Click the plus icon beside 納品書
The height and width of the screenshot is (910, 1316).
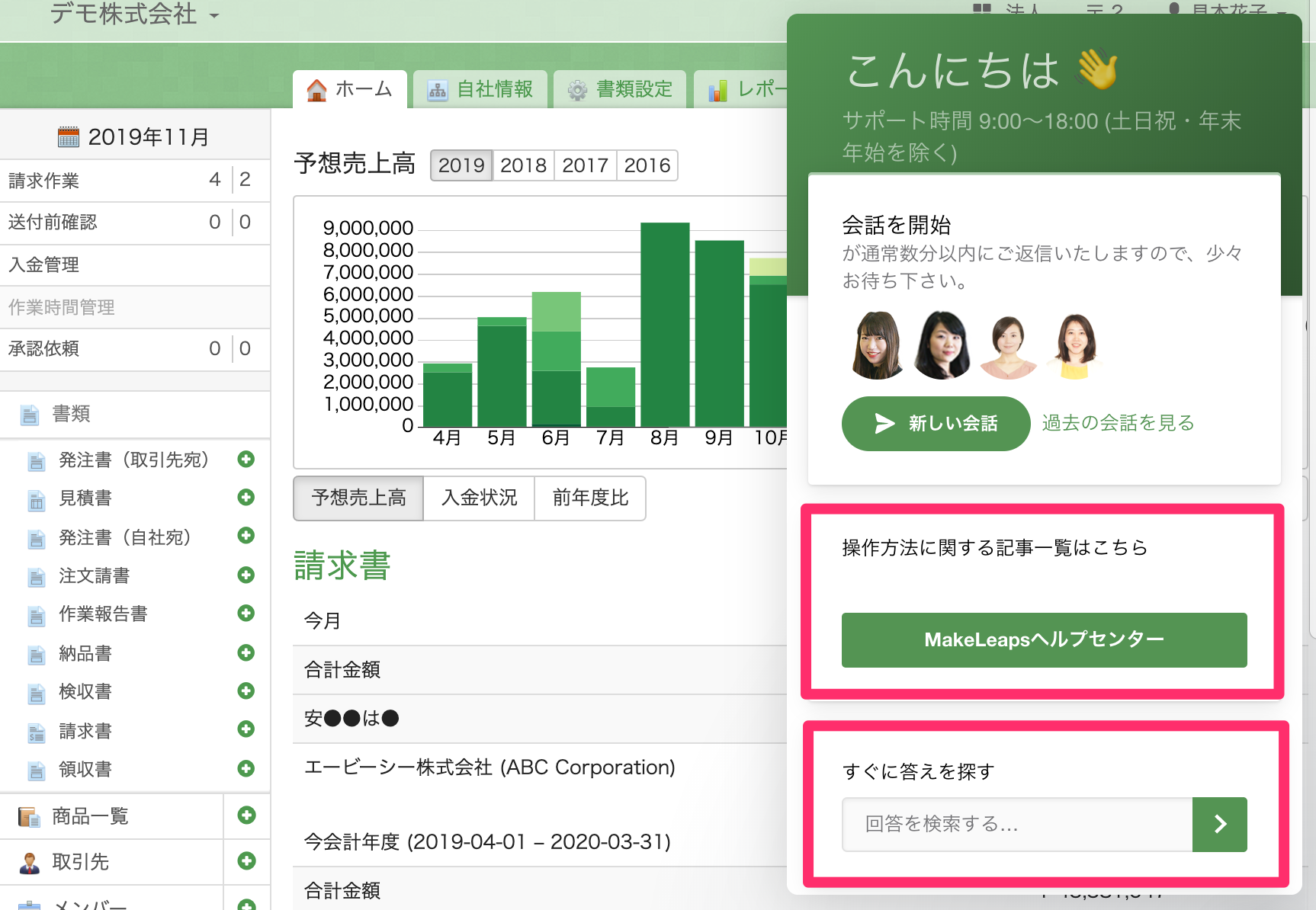tap(246, 652)
